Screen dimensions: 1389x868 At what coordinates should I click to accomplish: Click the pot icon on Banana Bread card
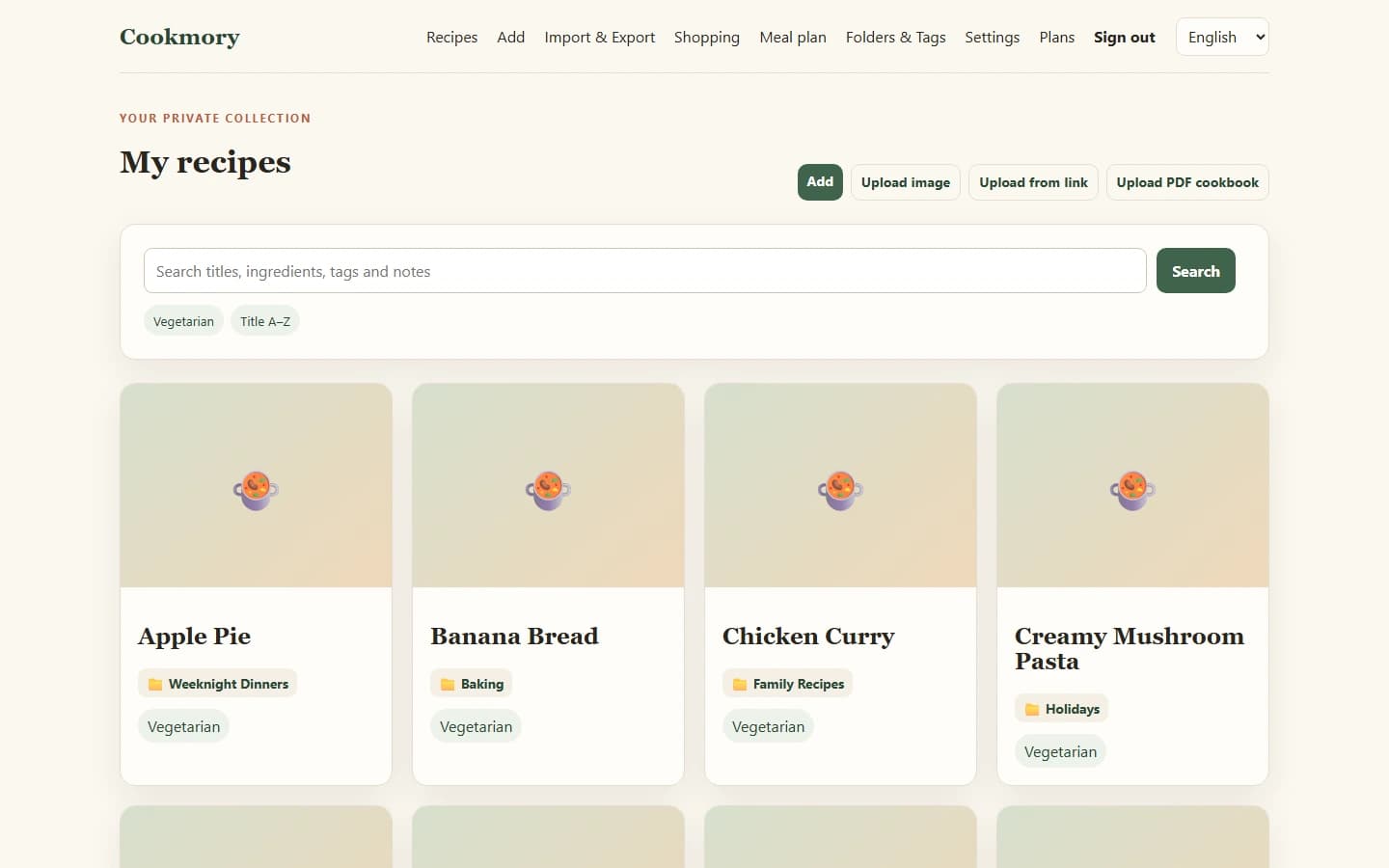[548, 490]
